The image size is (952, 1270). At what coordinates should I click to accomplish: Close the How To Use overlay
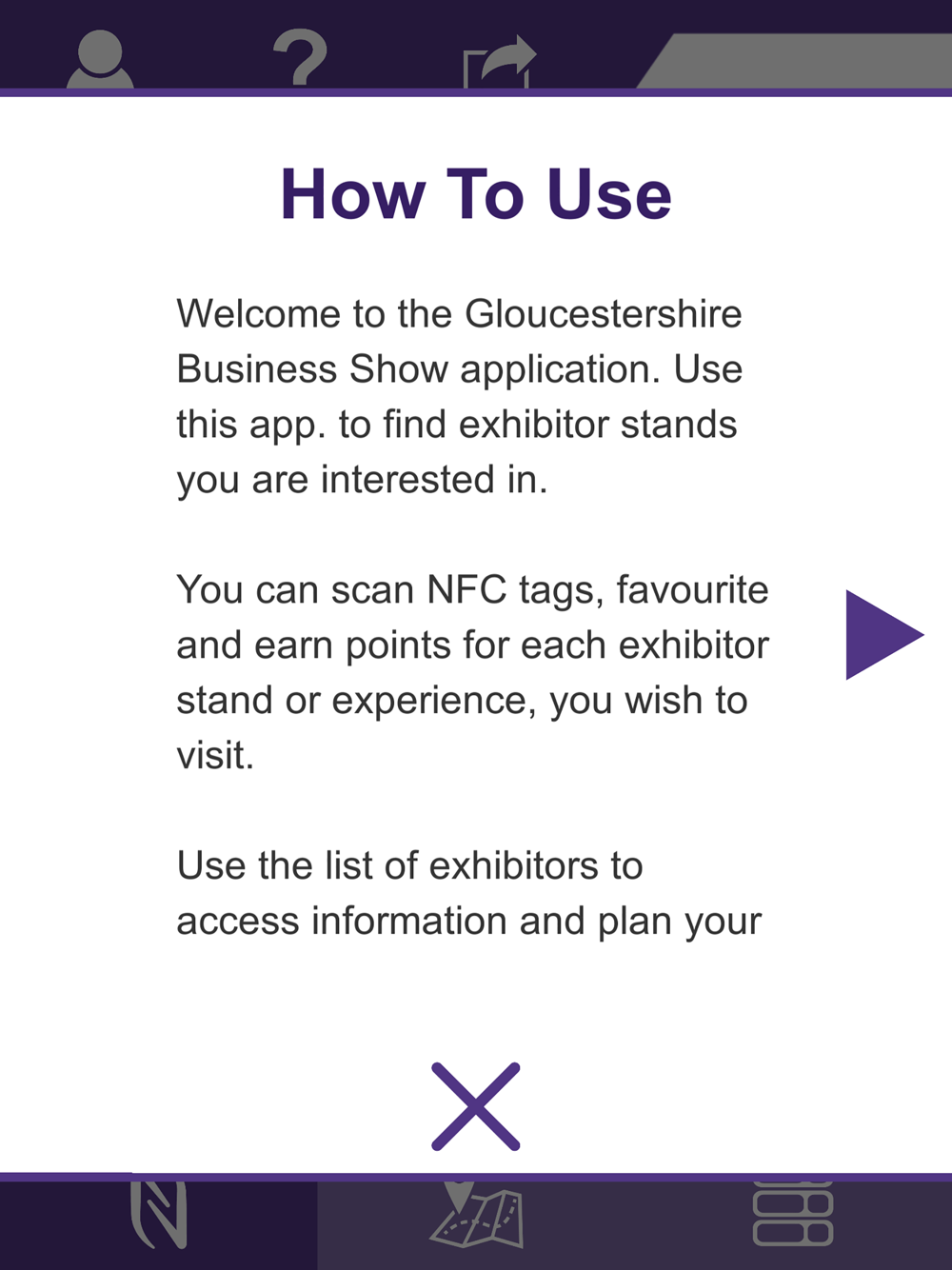click(x=476, y=1106)
